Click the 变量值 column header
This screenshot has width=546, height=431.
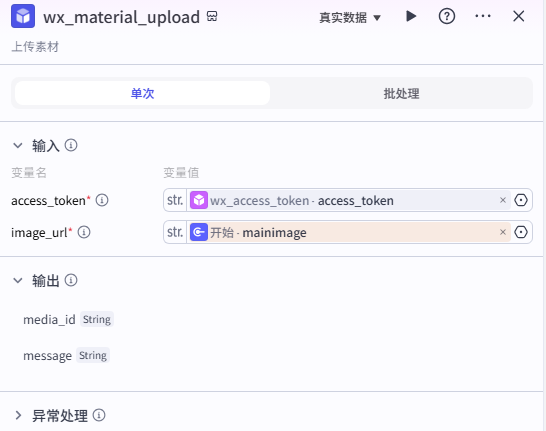181,172
